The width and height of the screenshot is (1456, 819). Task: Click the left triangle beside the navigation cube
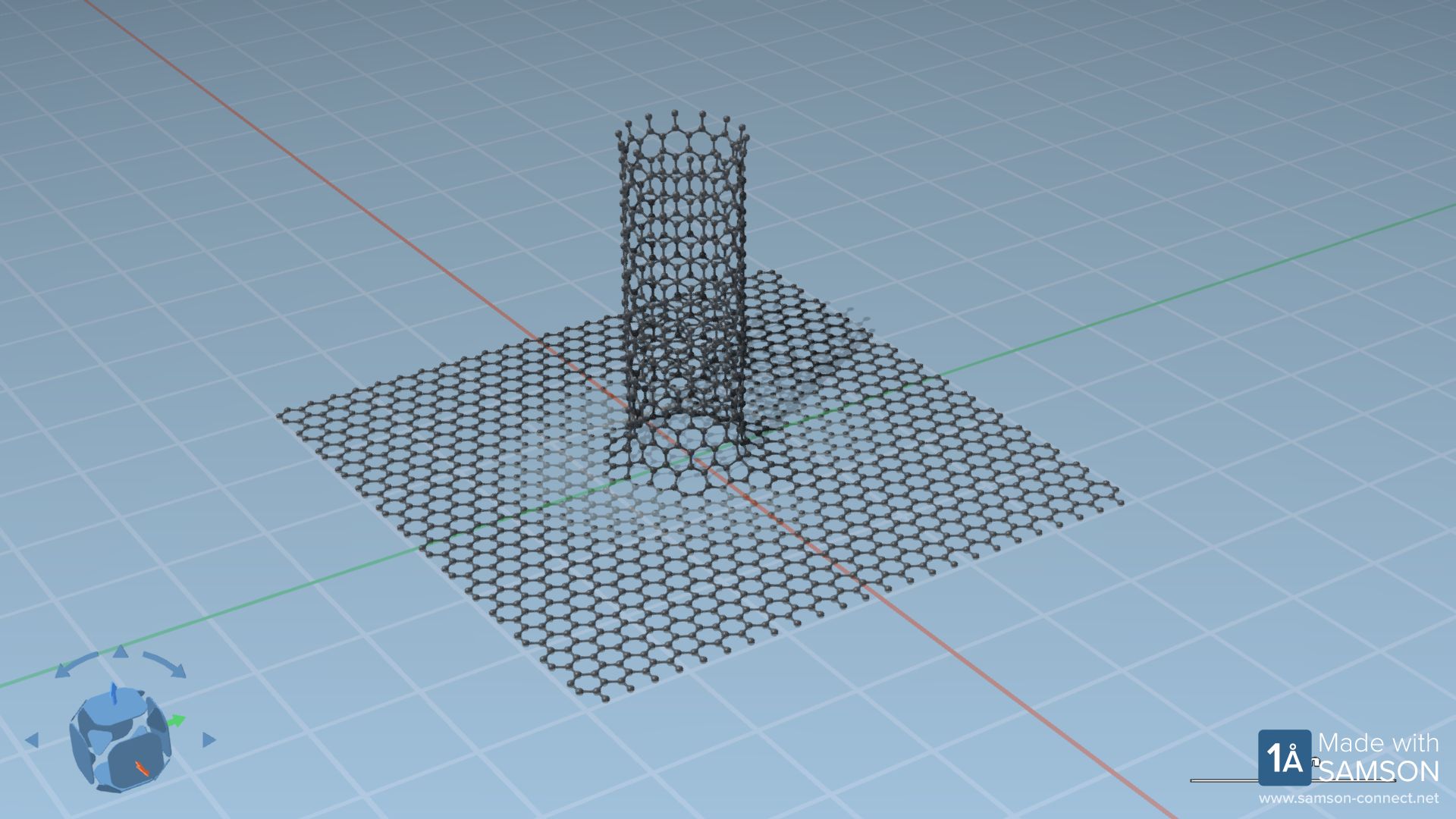tap(33, 740)
